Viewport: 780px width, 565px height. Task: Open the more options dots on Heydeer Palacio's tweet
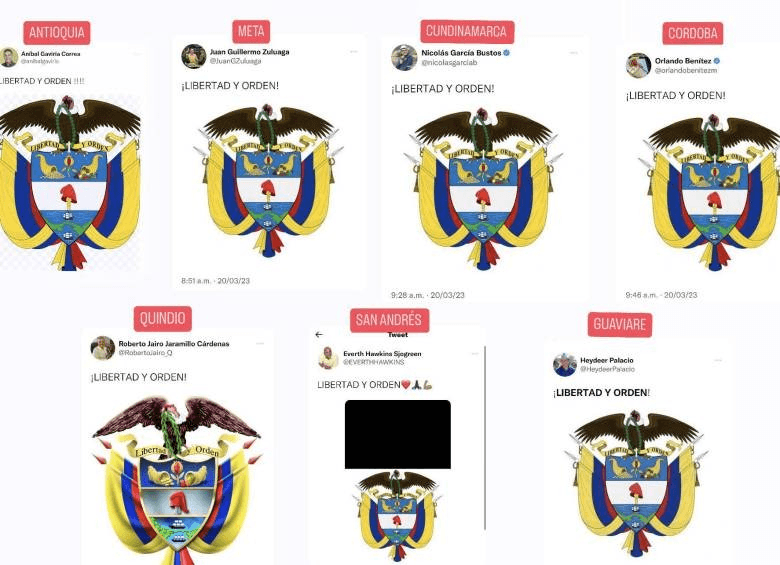point(718,360)
